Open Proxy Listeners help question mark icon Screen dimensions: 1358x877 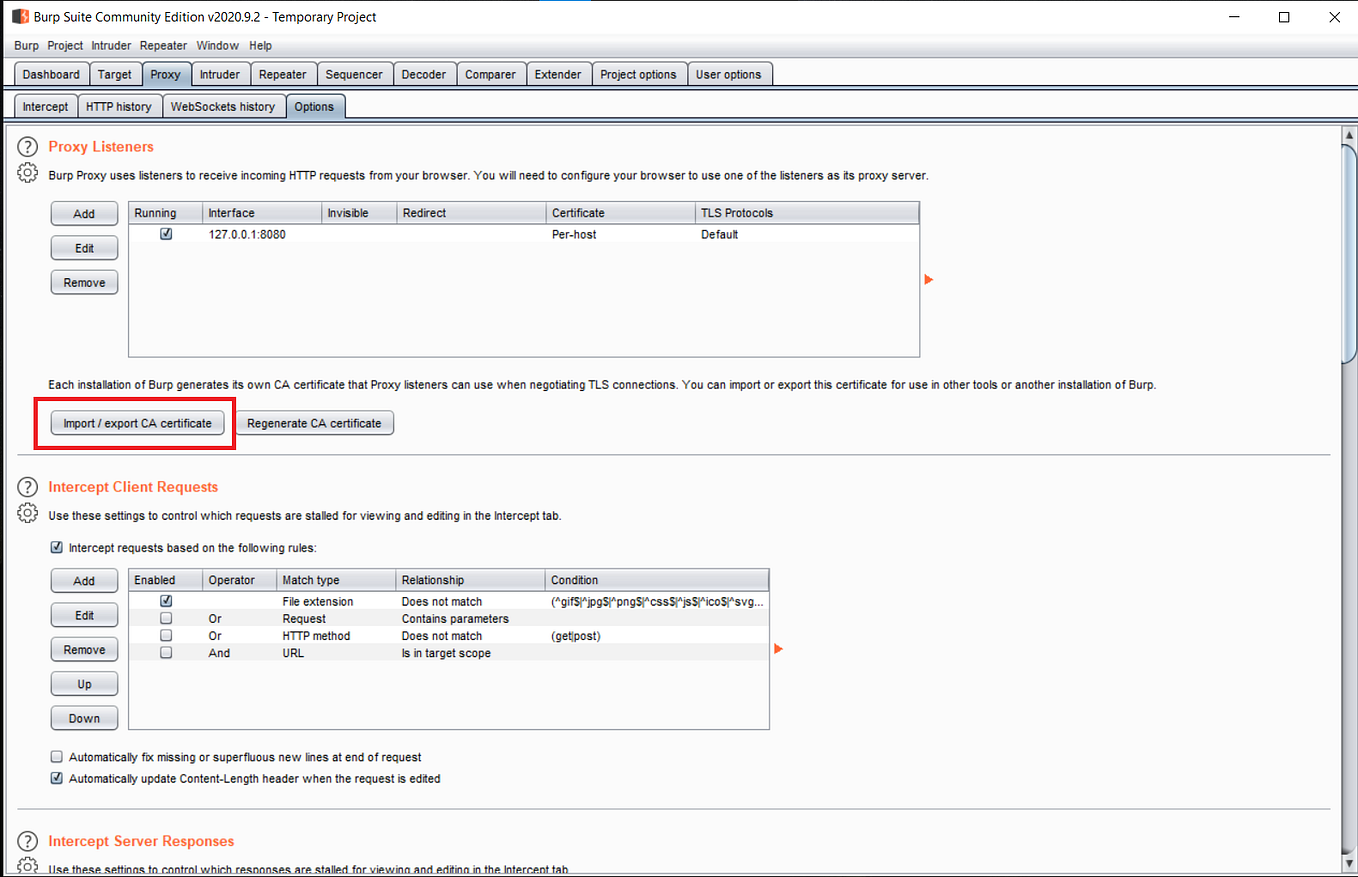(28, 147)
